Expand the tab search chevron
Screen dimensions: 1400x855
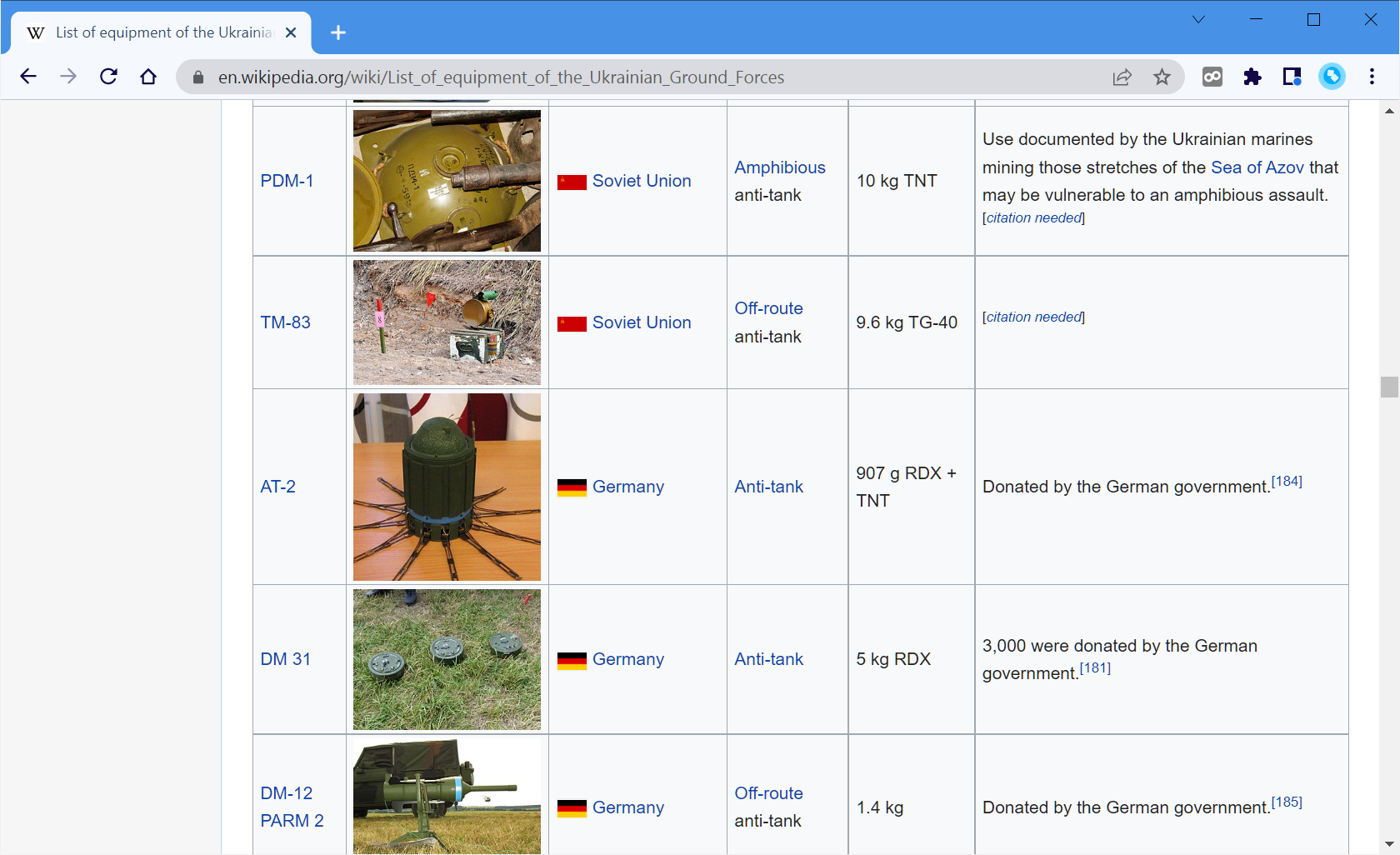tap(1198, 19)
